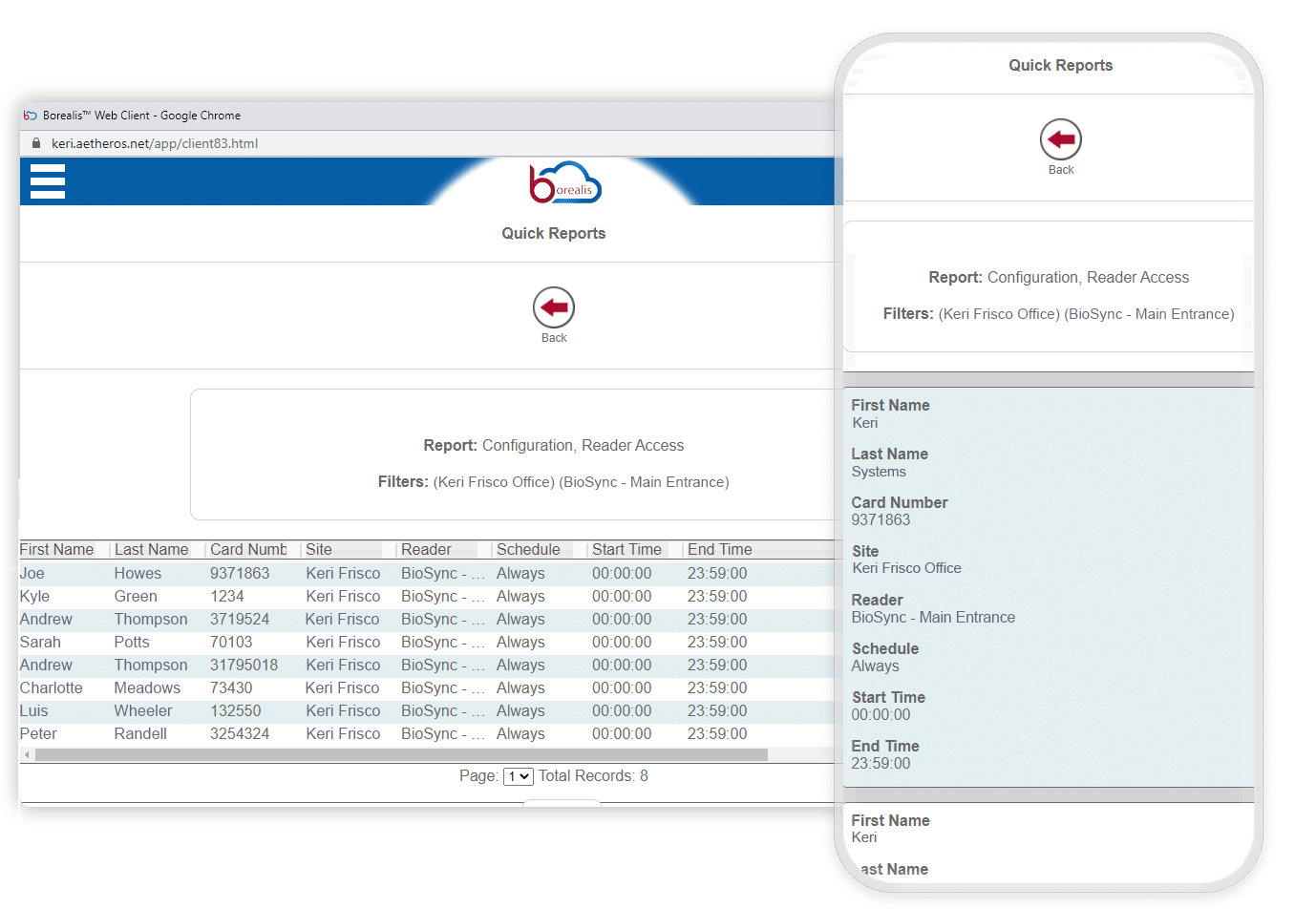
Task: Select the 'Sarah' first name cell
Action: (40, 643)
